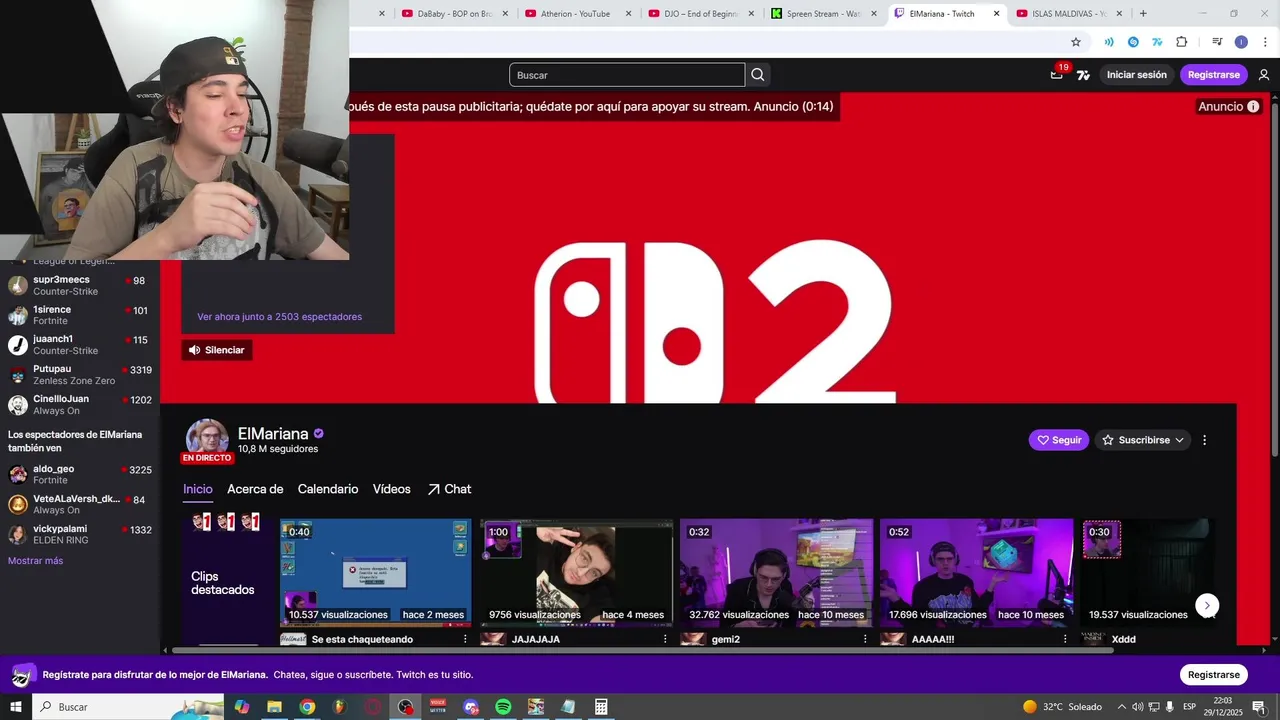The image size is (1280, 720).
Task: Open juaanch1 channel in the sidebar
Action: (x=80, y=345)
